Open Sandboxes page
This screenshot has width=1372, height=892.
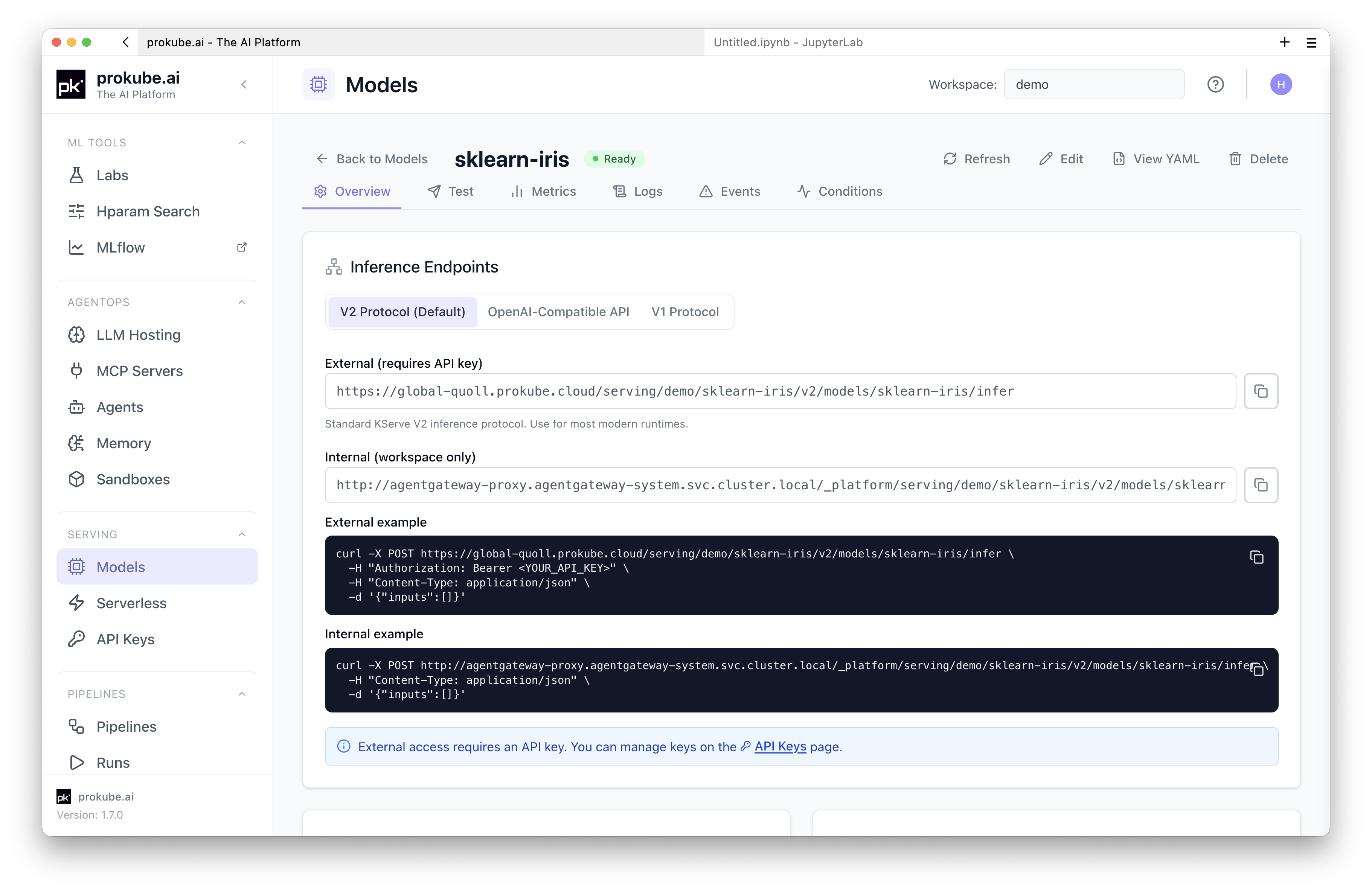click(157, 479)
